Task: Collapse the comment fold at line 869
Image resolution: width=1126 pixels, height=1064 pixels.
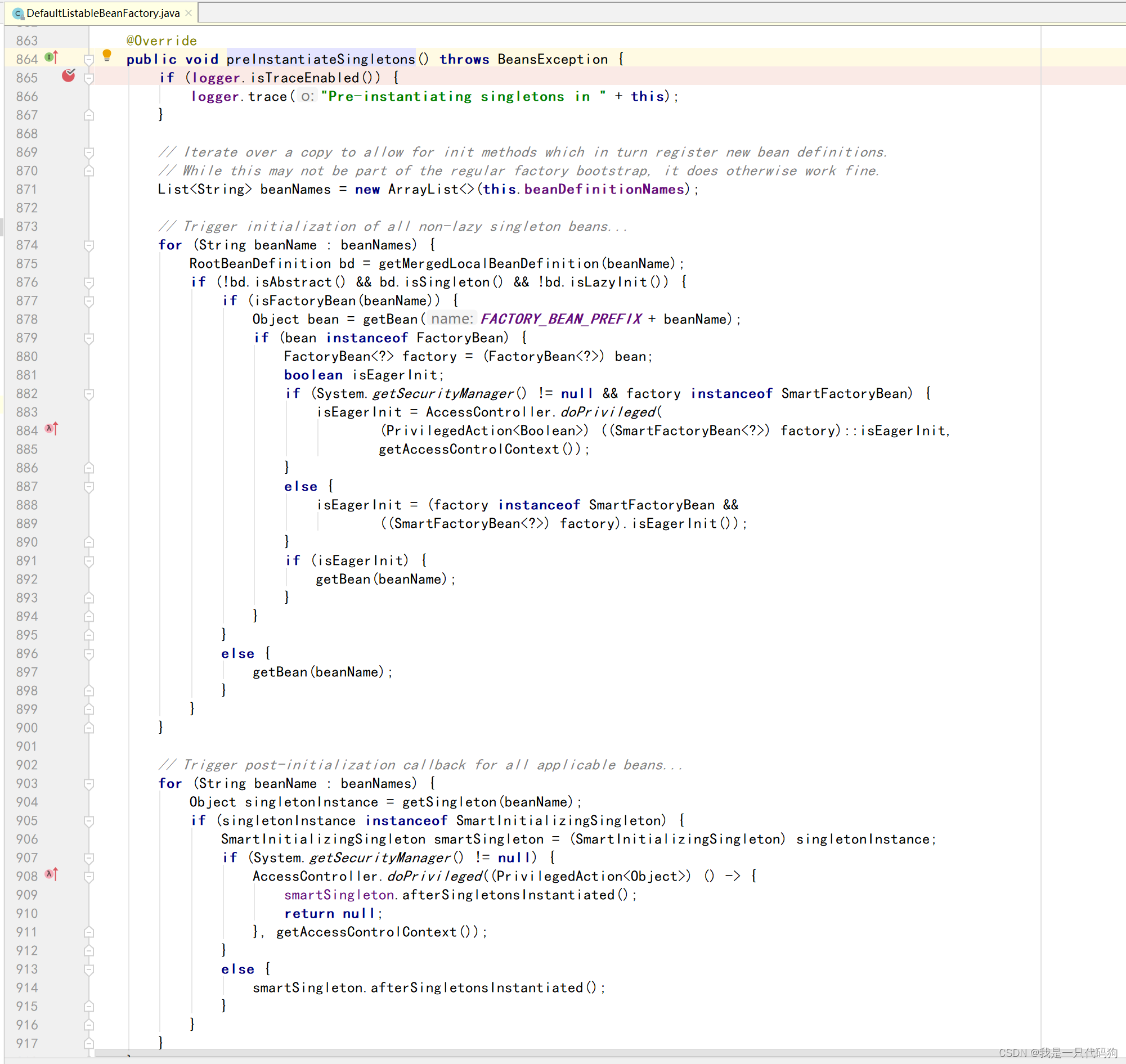Action: tap(89, 152)
